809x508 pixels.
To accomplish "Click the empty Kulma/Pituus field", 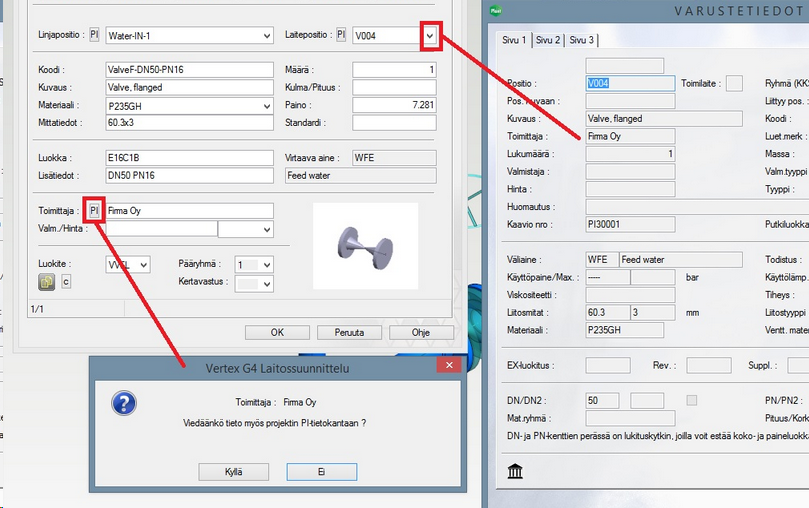I will pos(394,87).
